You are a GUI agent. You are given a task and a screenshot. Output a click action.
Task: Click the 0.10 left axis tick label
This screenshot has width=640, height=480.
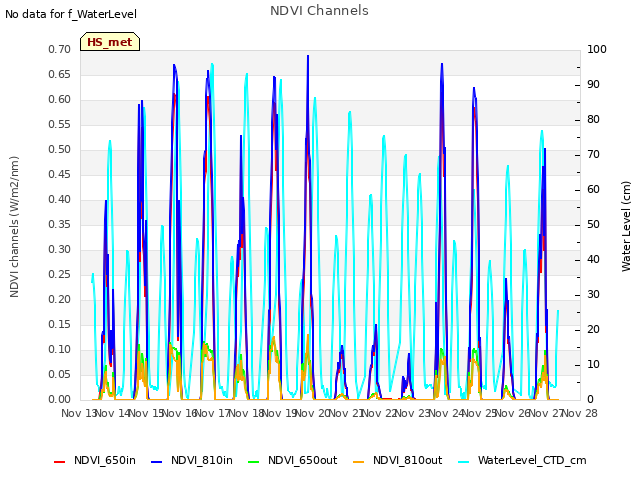point(59,349)
